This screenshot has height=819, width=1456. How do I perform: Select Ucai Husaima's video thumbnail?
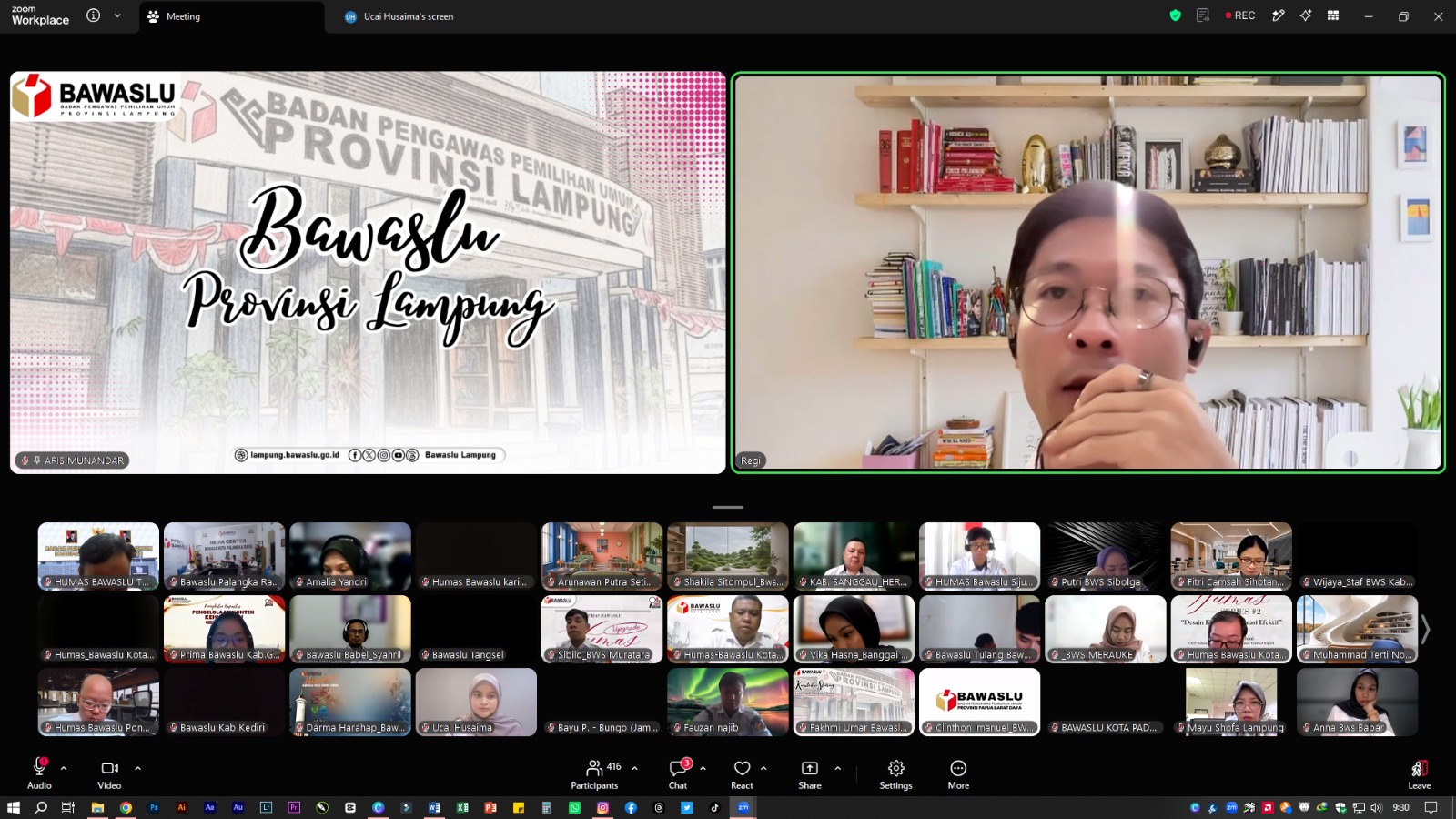point(476,702)
